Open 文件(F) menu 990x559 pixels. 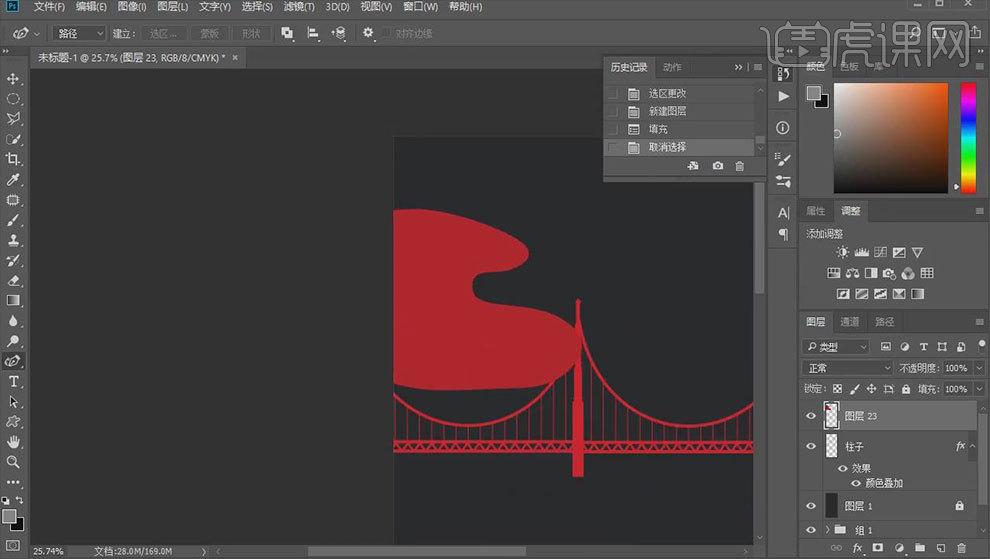tap(49, 6)
